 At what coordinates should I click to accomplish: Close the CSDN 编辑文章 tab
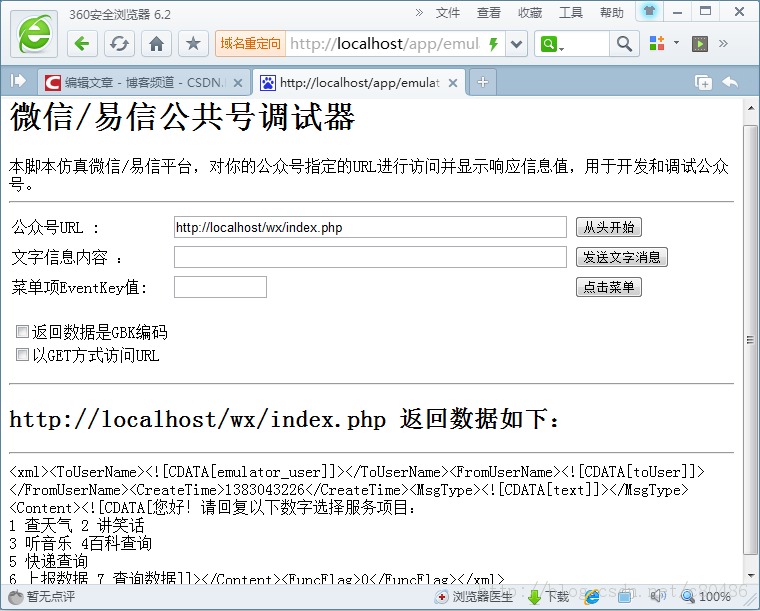238,83
